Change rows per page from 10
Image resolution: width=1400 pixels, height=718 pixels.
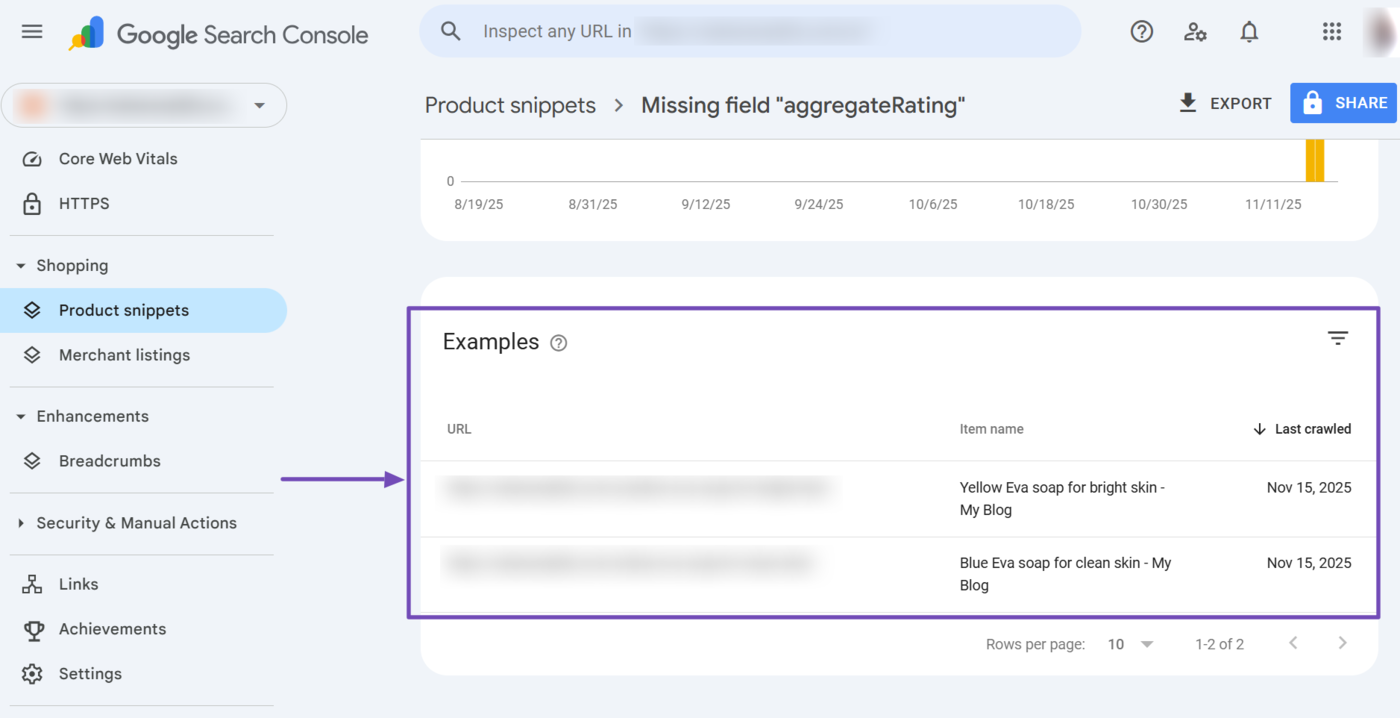(x=1131, y=644)
